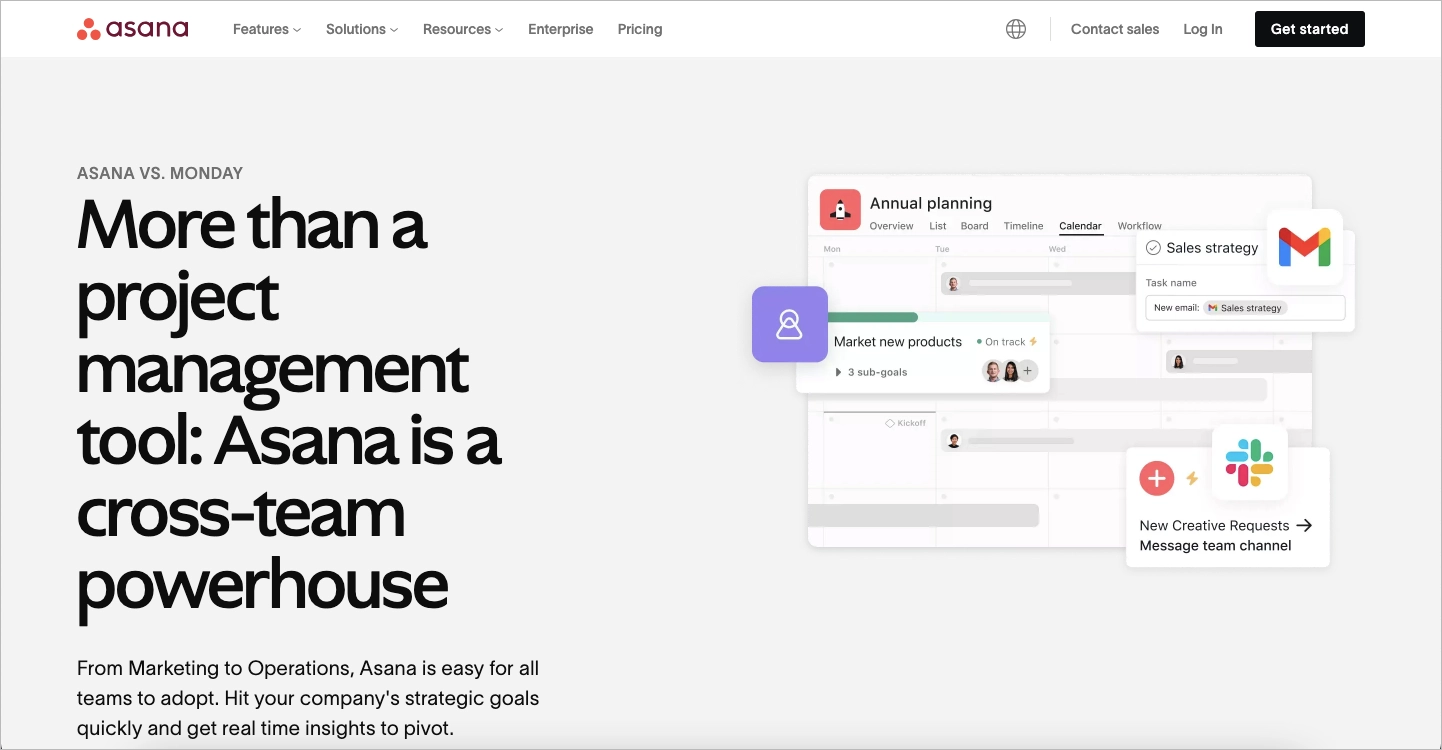Click the Gmail icon
This screenshot has height=750, width=1442.
[x=1306, y=247]
